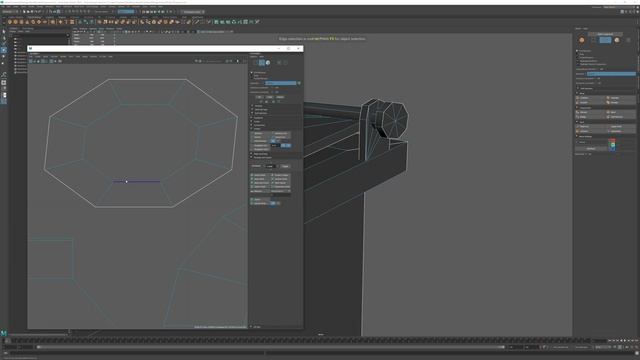Click the round shell selection icon in UV Toolkit
The height and width of the screenshot is (360, 640).
(268, 62)
